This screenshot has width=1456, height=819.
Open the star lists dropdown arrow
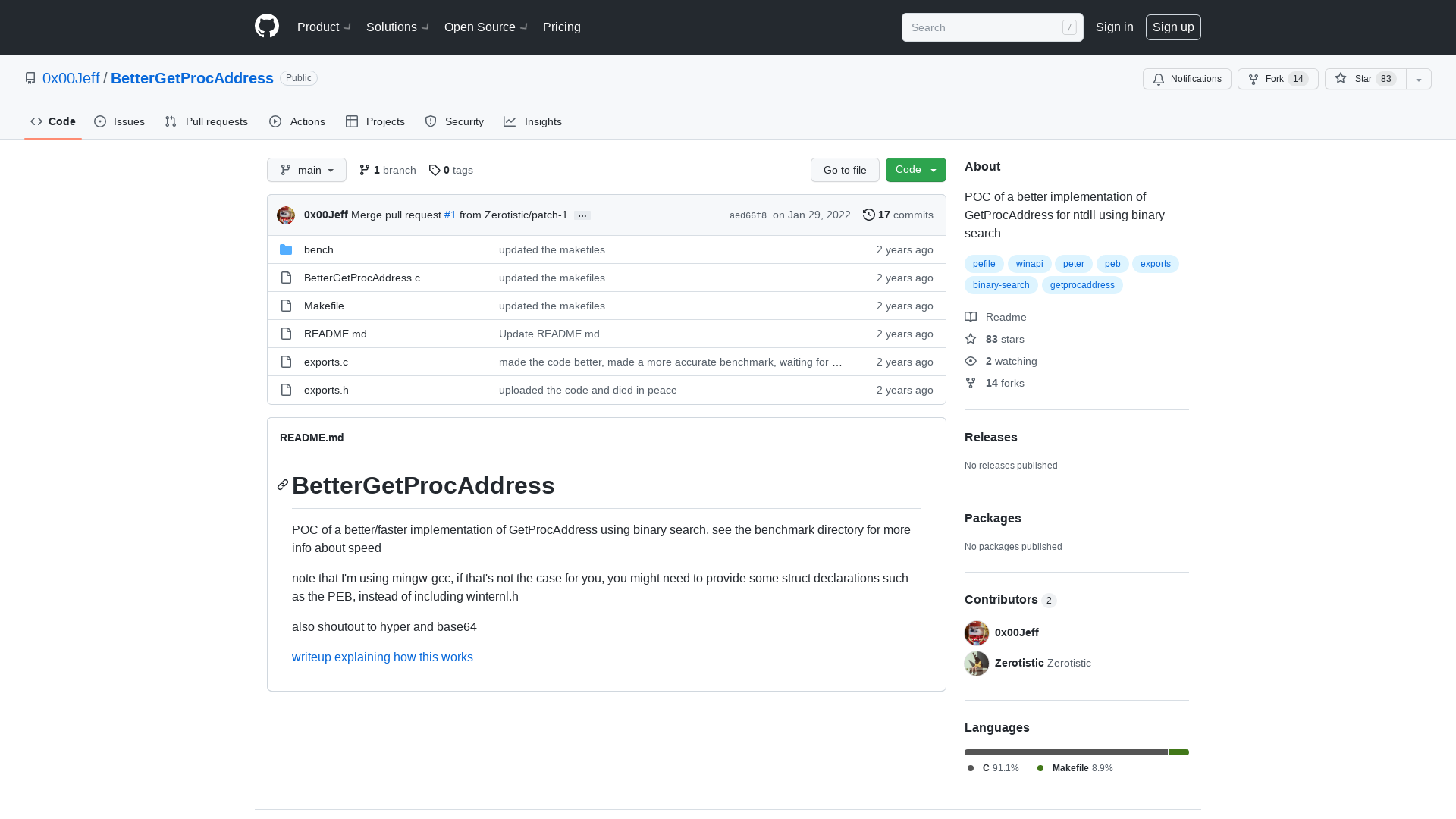point(1419,79)
